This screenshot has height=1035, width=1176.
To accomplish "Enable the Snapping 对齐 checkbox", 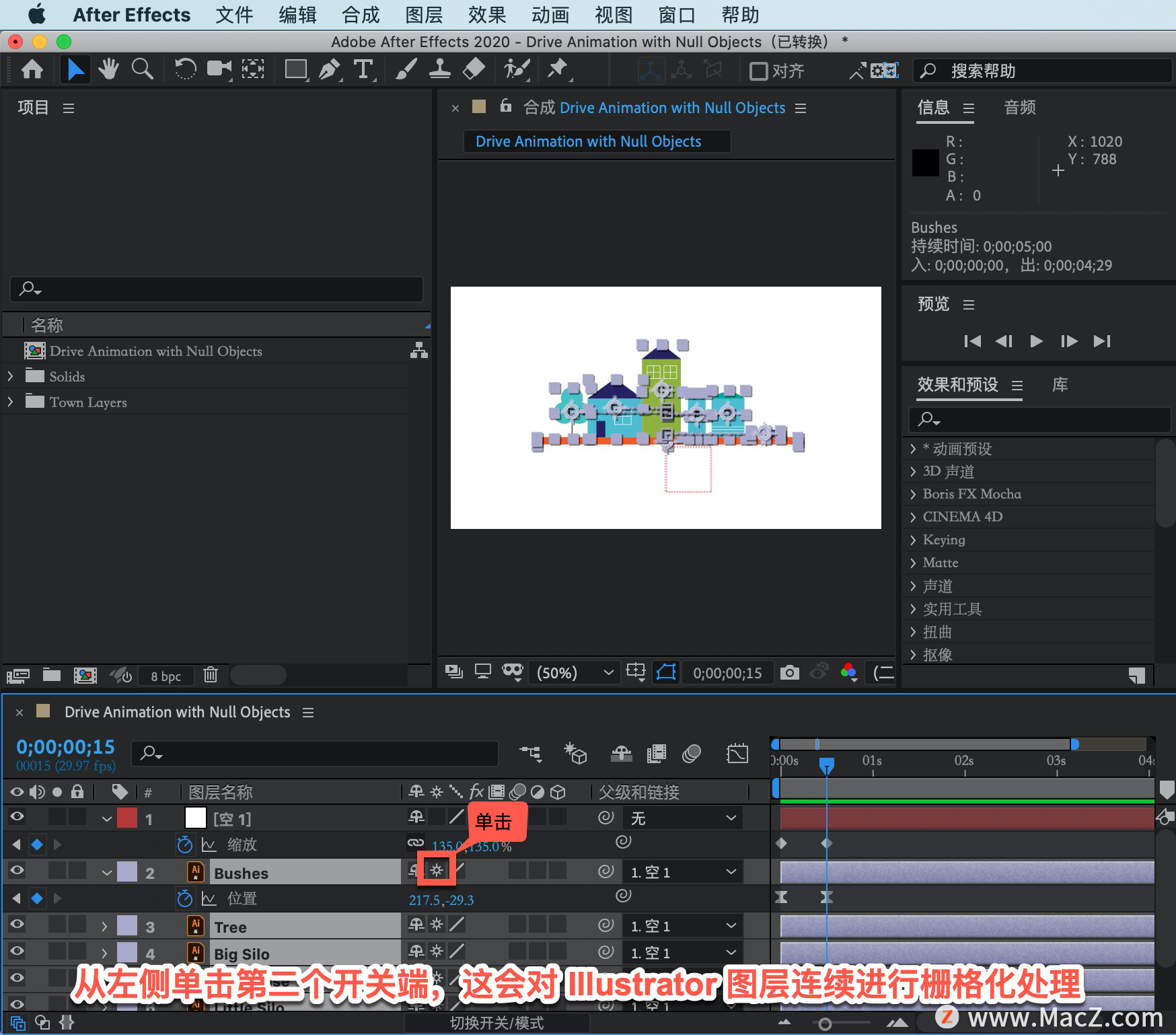I will (758, 71).
